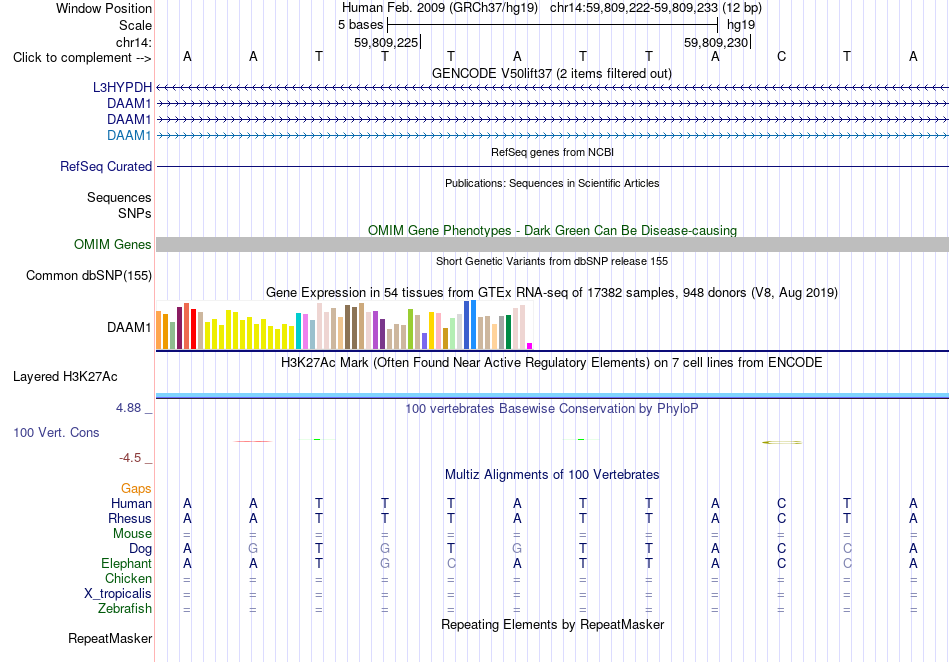Click 'Repeating Elements by RepeatMasker' title
Image resolution: width=950 pixels, height=662 pixels.
[x=552, y=624]
